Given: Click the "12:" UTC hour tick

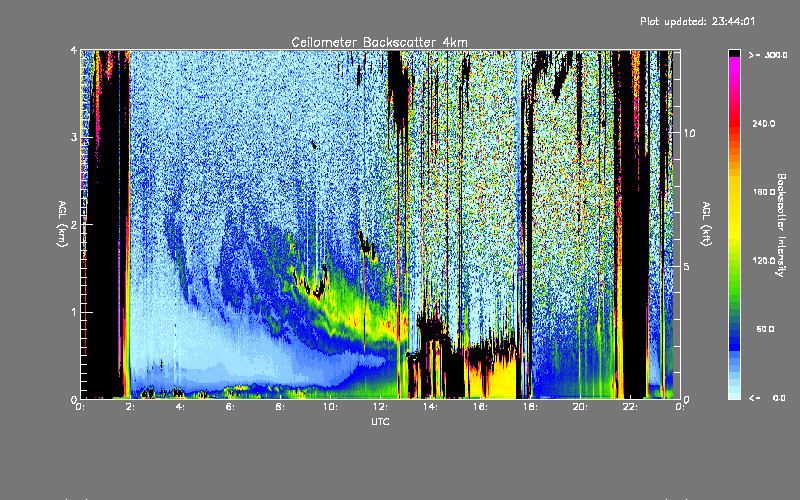Looking at the screenshot, I should (380, 407).
